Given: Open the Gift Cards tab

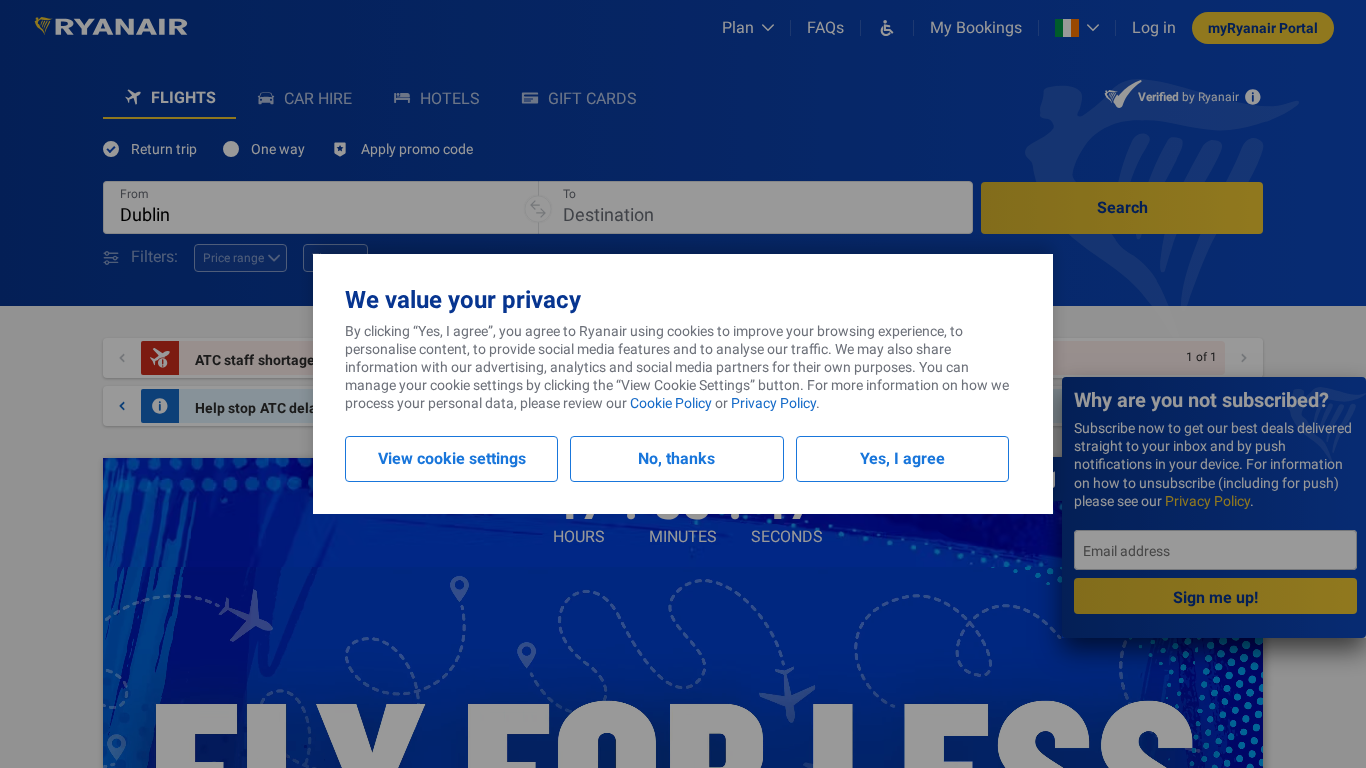Looking at the screenshot, I should click(x=579, y=98).
